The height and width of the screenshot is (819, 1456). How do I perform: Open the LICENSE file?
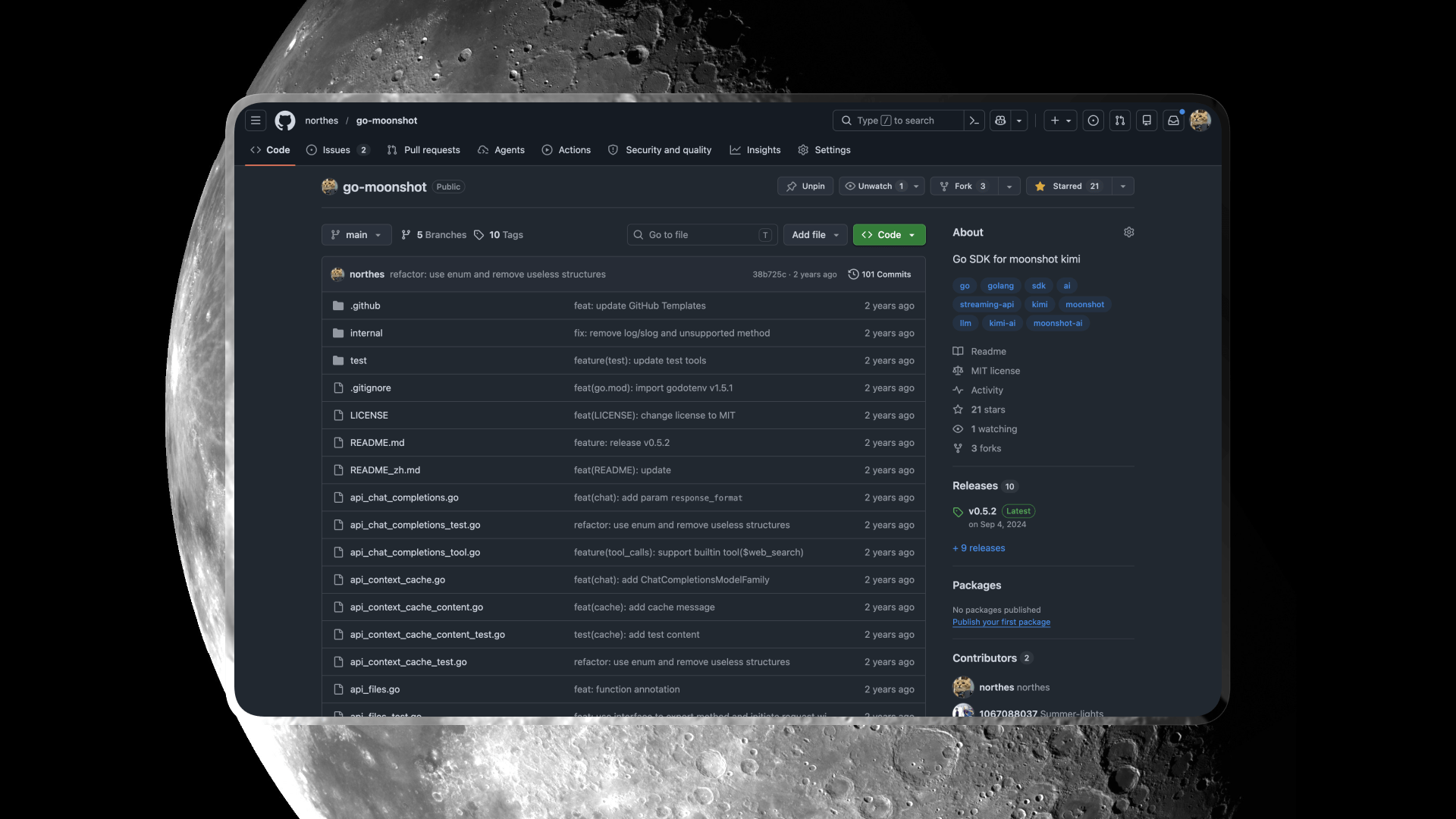(x=369, y=416)
